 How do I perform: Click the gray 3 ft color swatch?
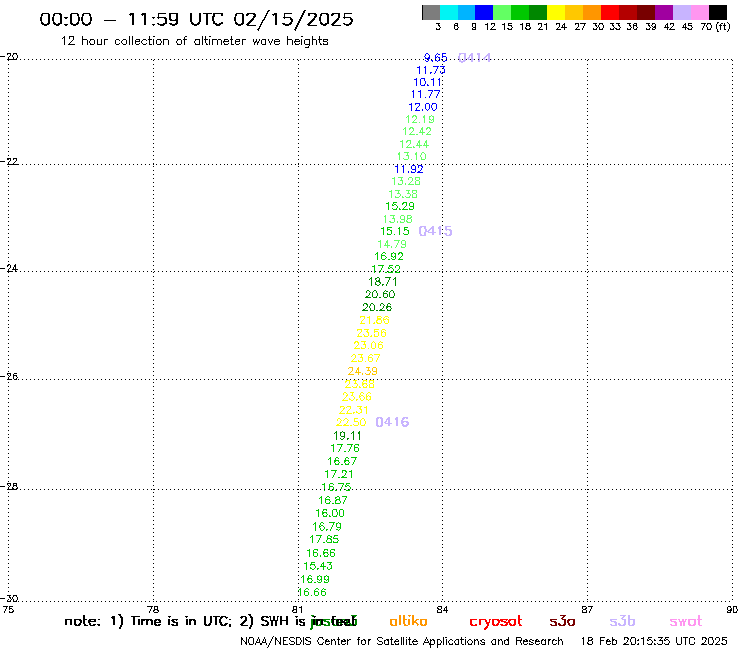click(x=431, y=12)
